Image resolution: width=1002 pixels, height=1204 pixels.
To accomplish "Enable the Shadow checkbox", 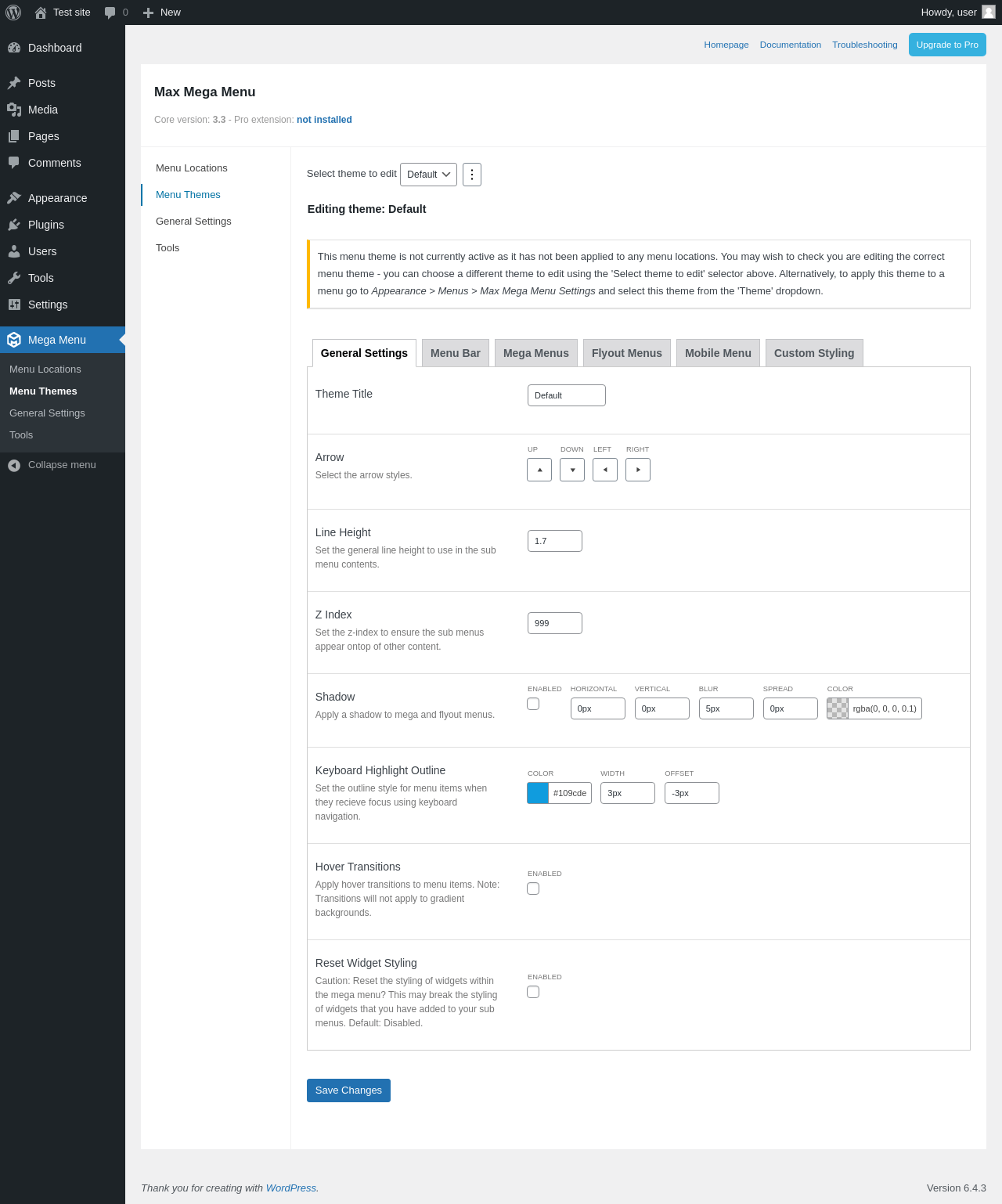I will coord(533,704).
